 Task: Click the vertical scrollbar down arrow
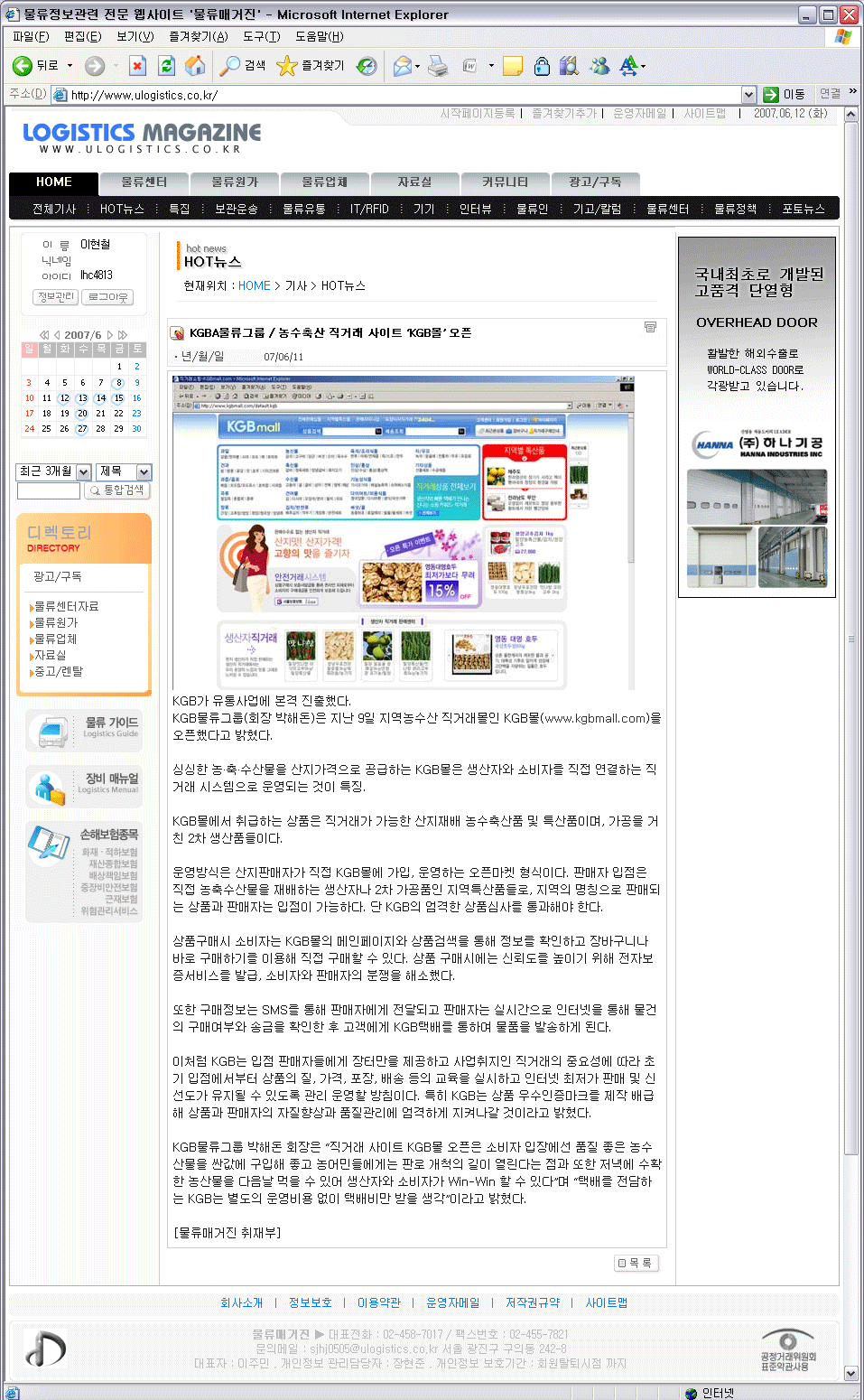click(851, 1373)
